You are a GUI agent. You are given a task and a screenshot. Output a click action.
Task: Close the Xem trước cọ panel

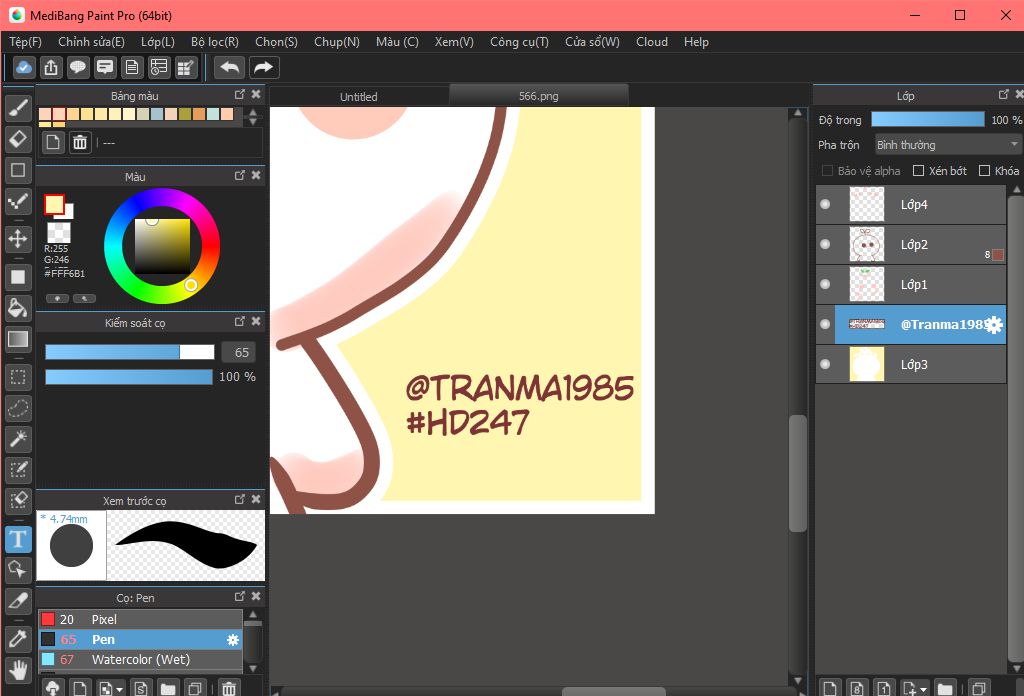pos(256,499)
